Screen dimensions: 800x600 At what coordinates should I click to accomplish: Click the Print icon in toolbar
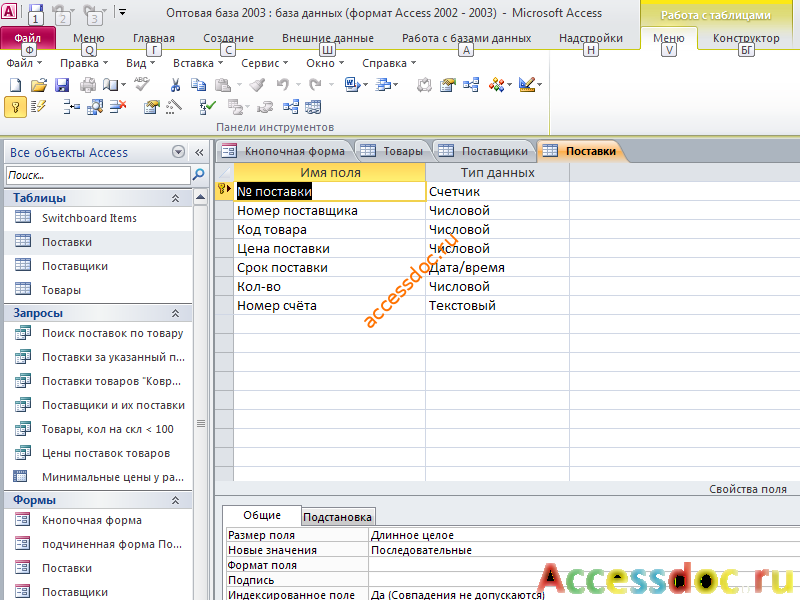[x=88, y=85]
